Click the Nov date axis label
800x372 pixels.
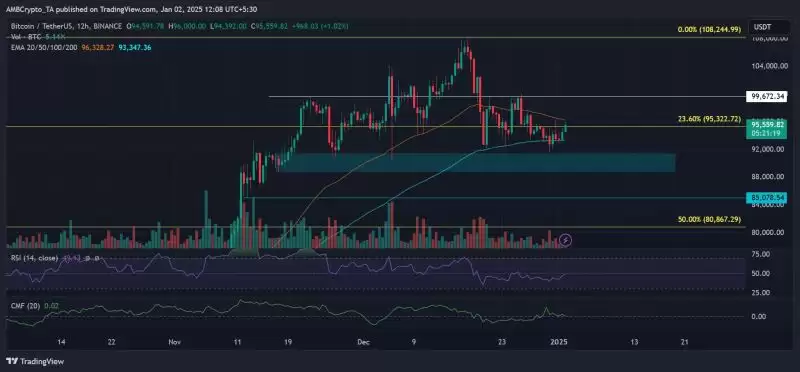175,342
